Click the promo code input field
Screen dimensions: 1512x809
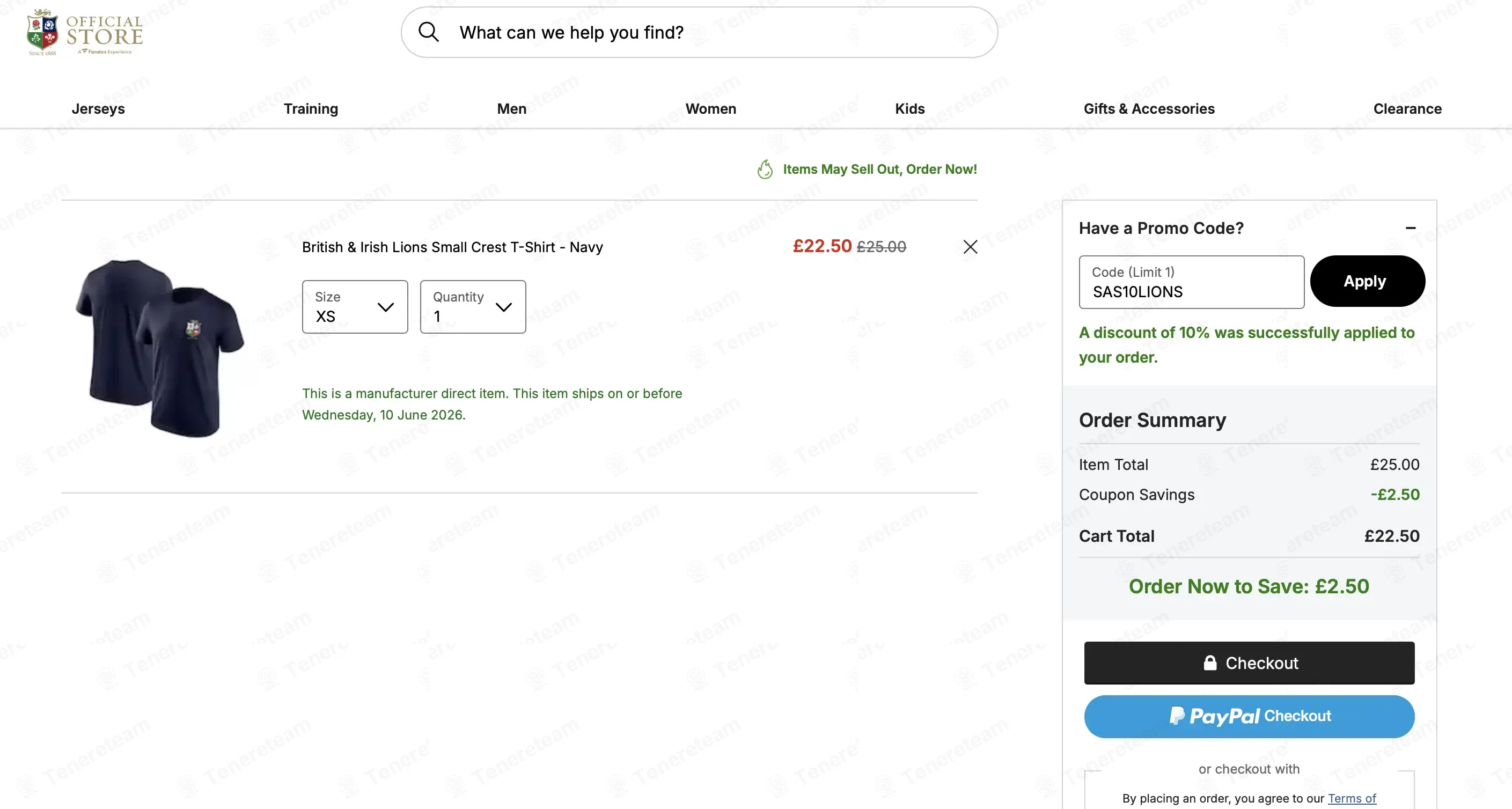click(1192, 282)
